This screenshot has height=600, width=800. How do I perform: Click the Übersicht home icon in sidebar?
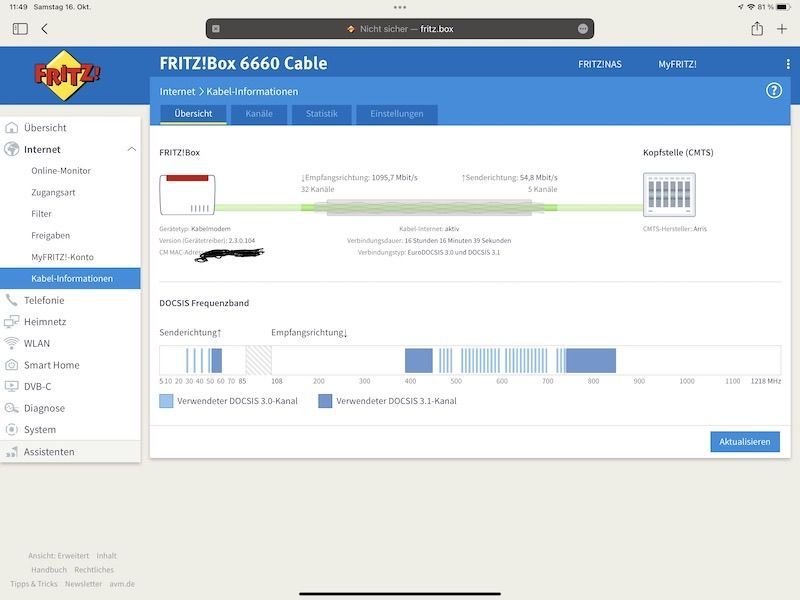[x=11, y=128]
